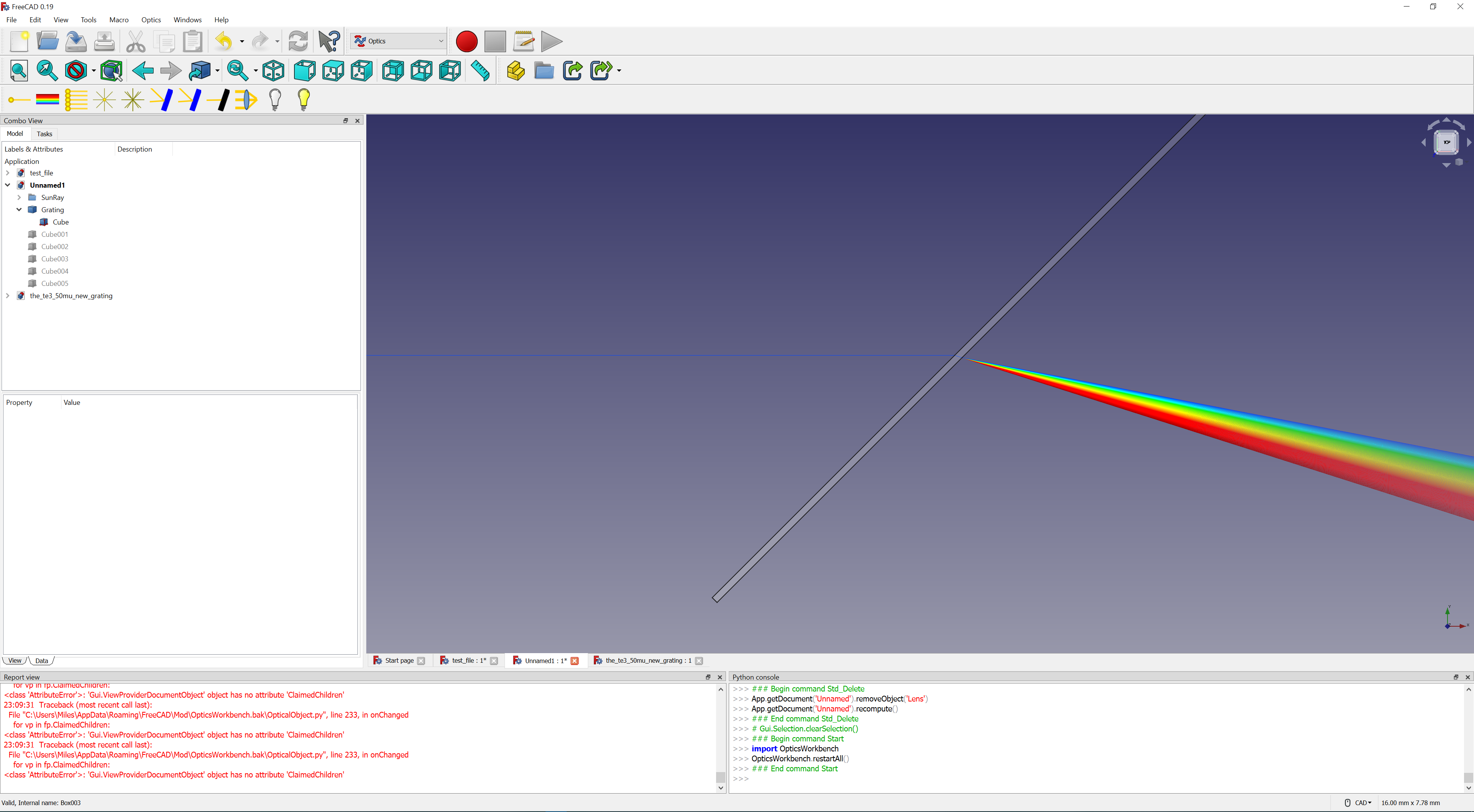The image size is (1474, 812).
Task: Select the single ray tool icon
Action: (x=18, y=99)
